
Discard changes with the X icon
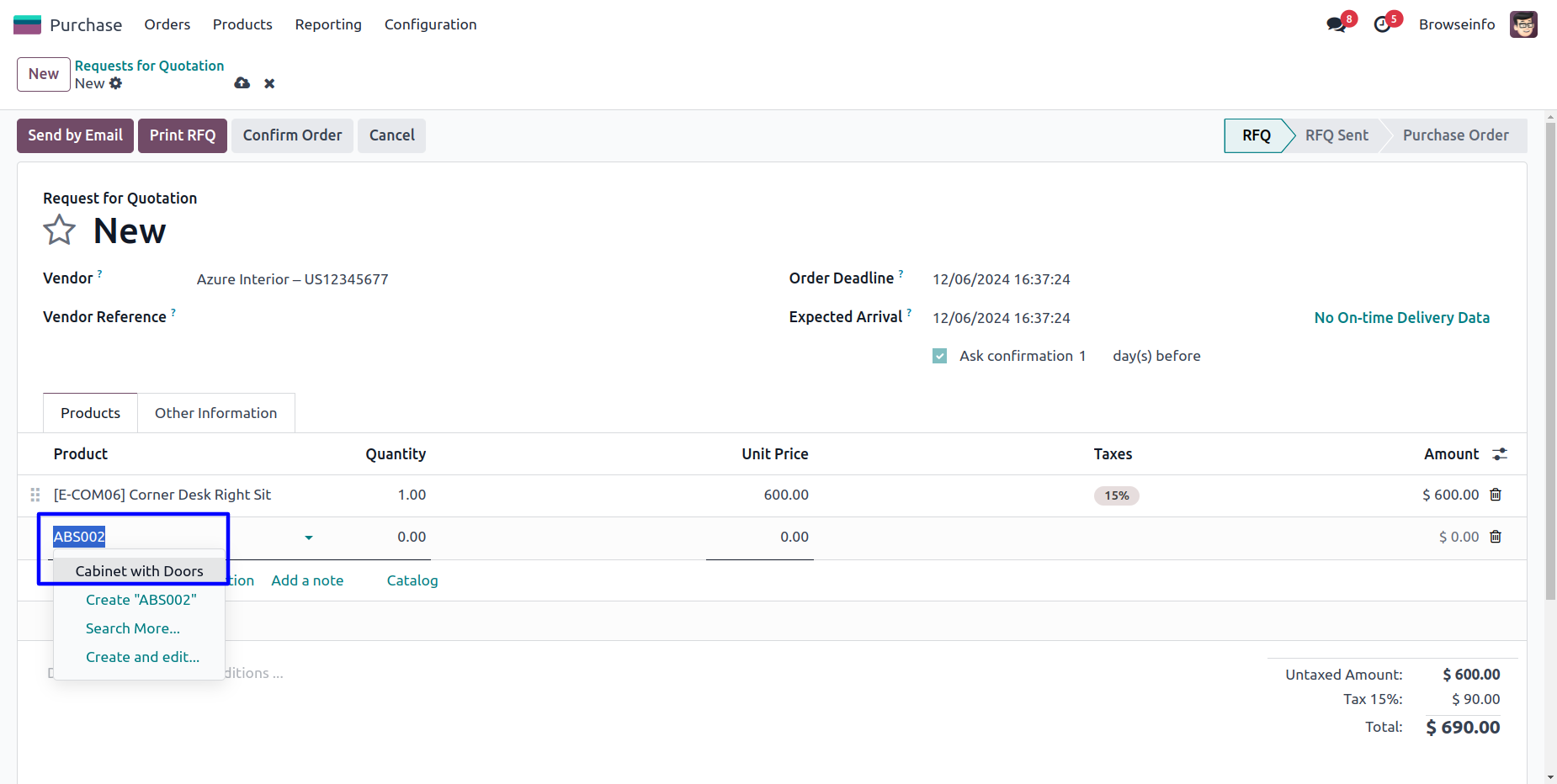point(269,83)
